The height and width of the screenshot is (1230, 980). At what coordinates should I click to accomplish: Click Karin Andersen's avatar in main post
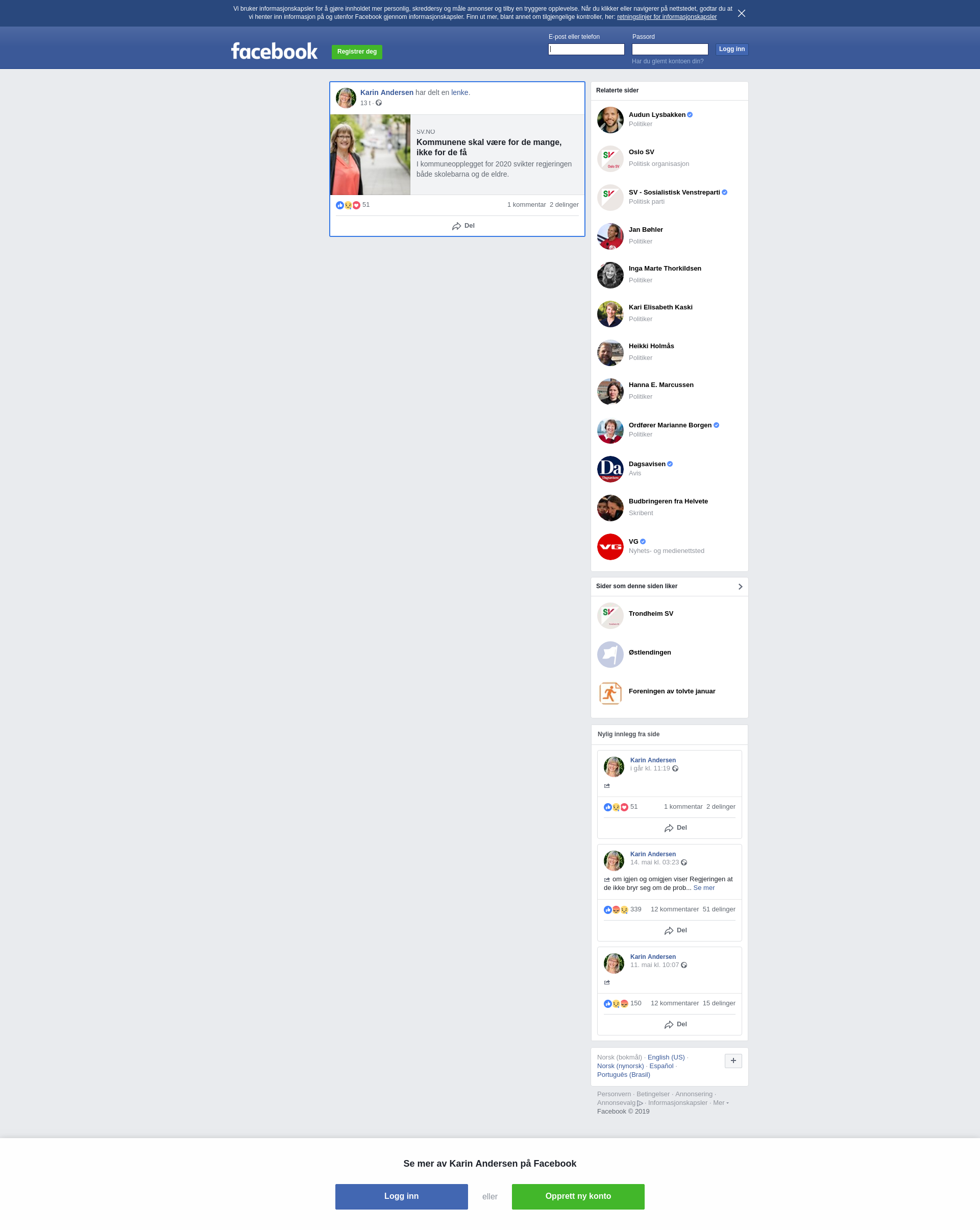(x=346, y=98)
